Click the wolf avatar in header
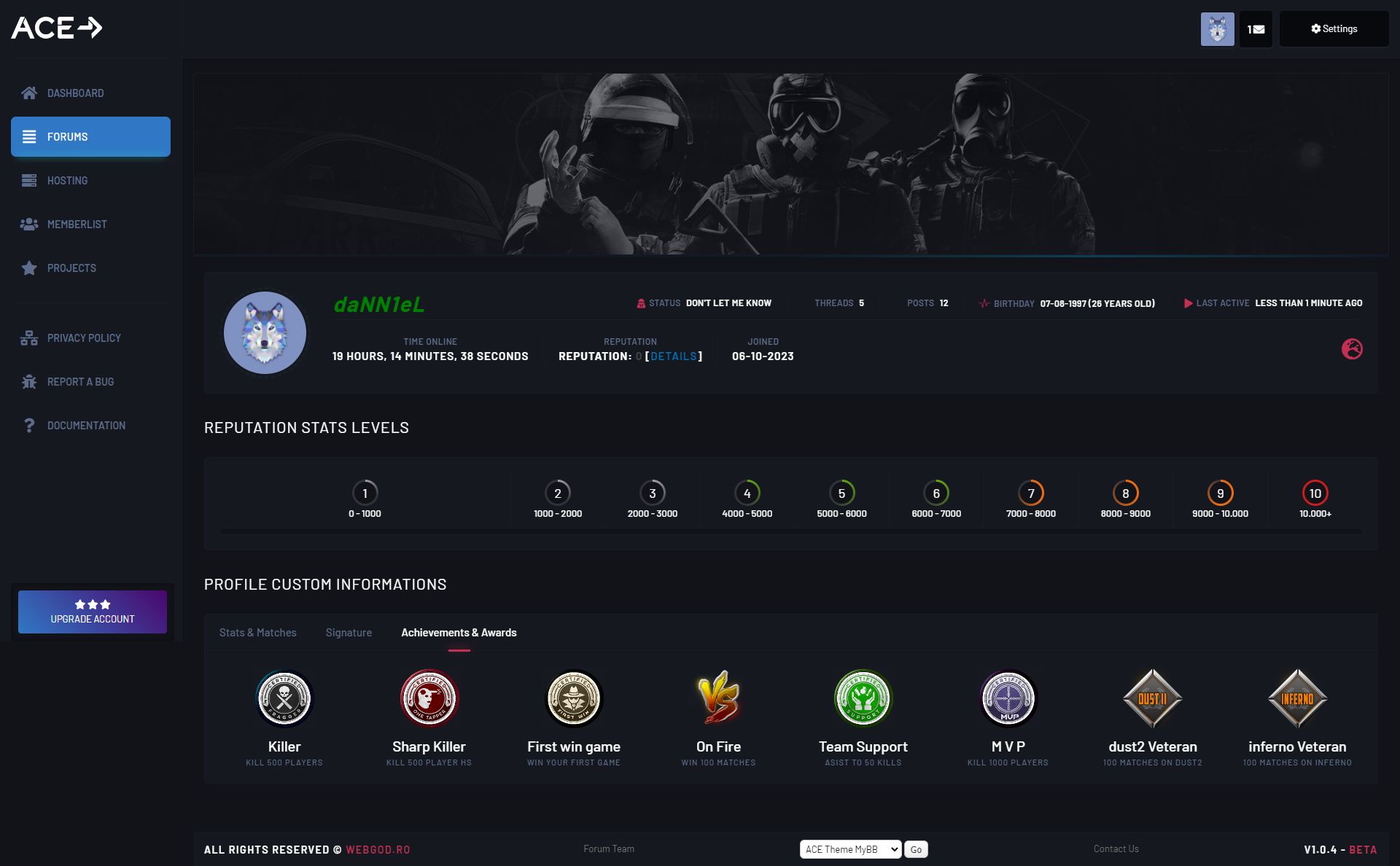 click(1217, 29)
